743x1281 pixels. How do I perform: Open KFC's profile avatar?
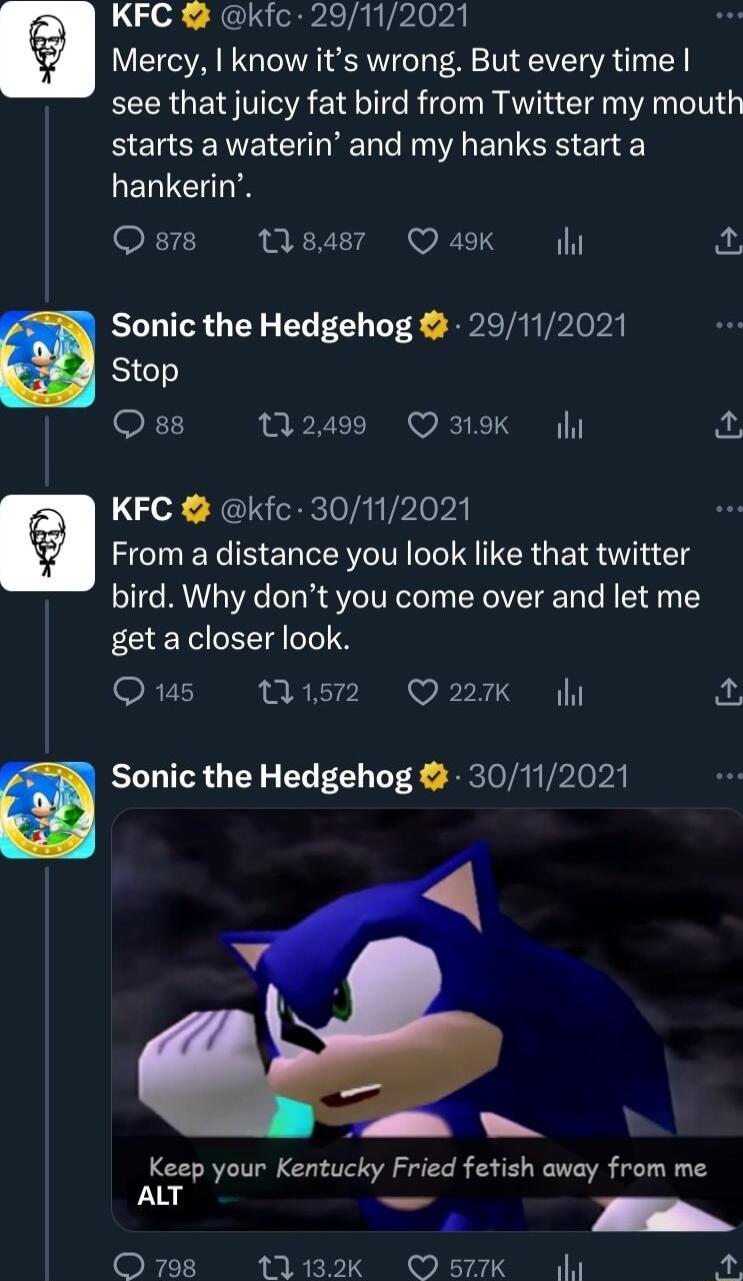pos(47,47)
